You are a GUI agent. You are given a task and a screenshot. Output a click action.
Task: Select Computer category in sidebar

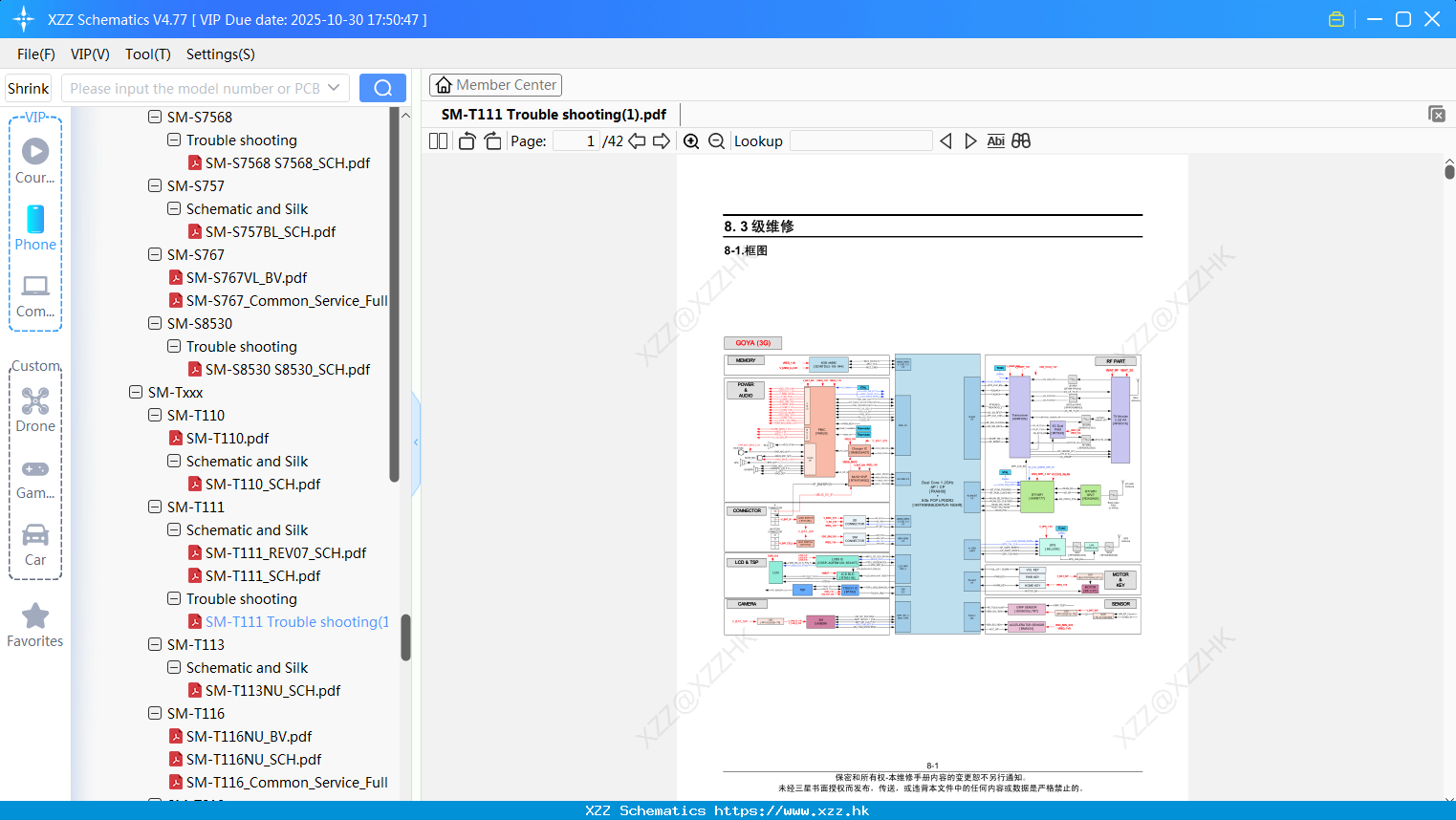click(35, 295)
